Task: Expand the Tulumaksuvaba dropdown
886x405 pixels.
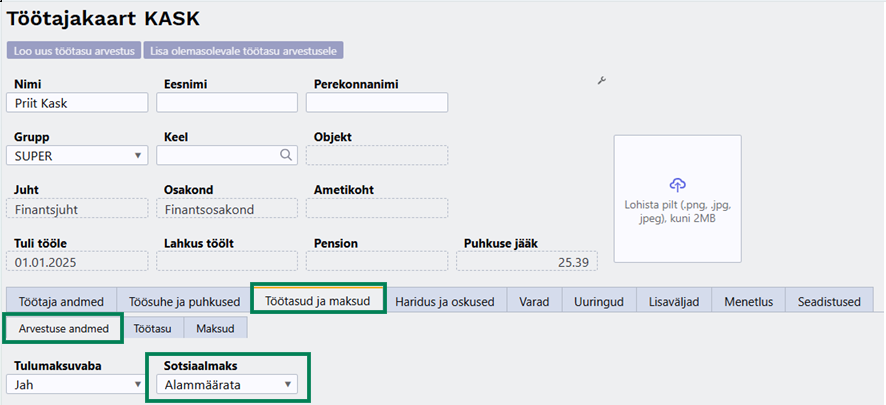Action: pyautogui.click(x=77, y=384)
